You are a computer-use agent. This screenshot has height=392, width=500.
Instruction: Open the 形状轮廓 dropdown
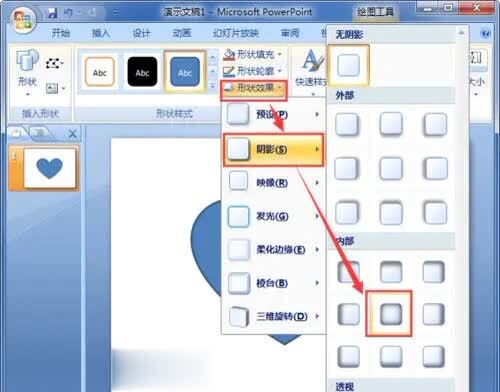pyautogui.click(x=253, y=71)
